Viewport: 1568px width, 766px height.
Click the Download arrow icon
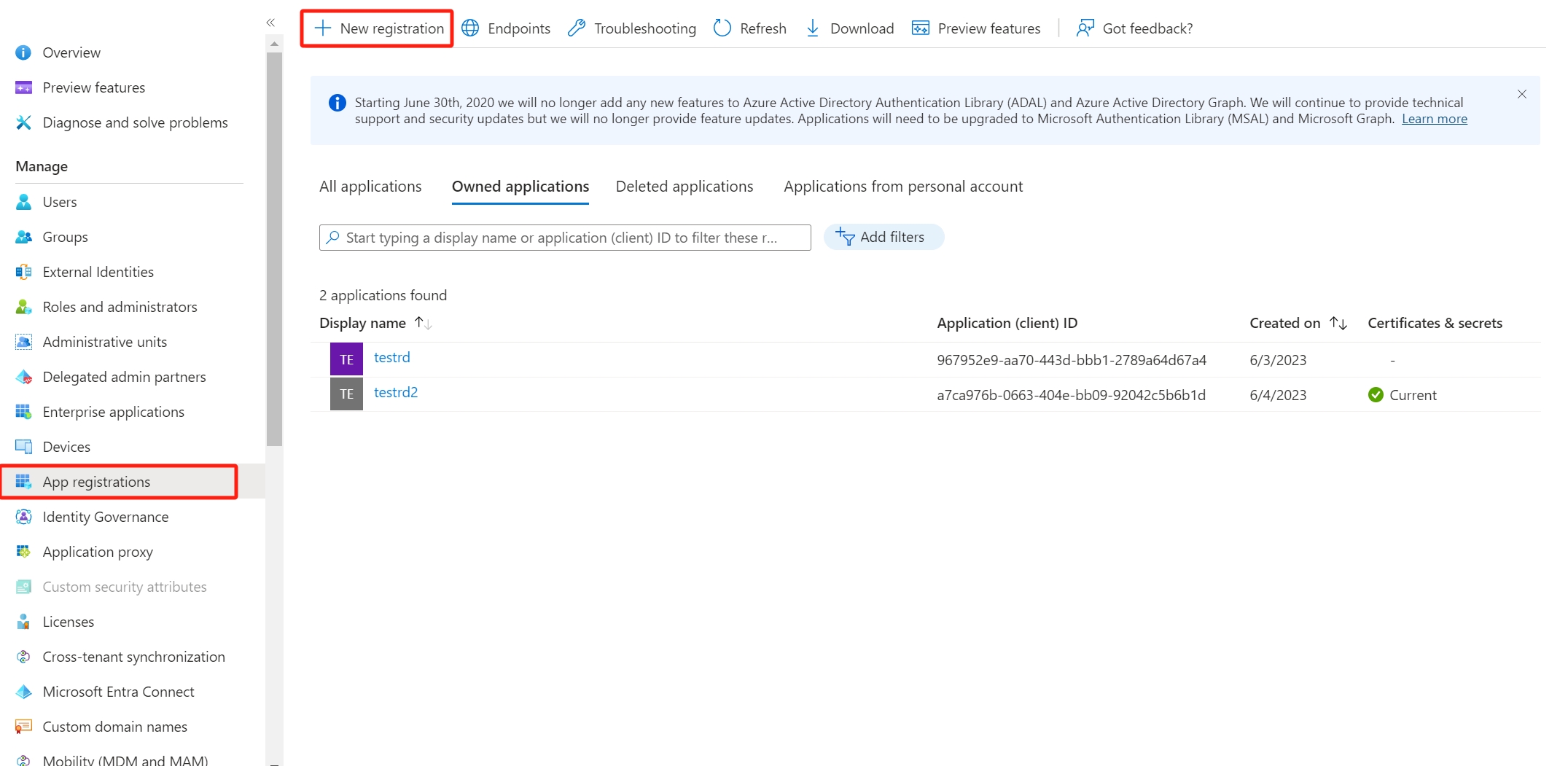[x=813, y=28]
